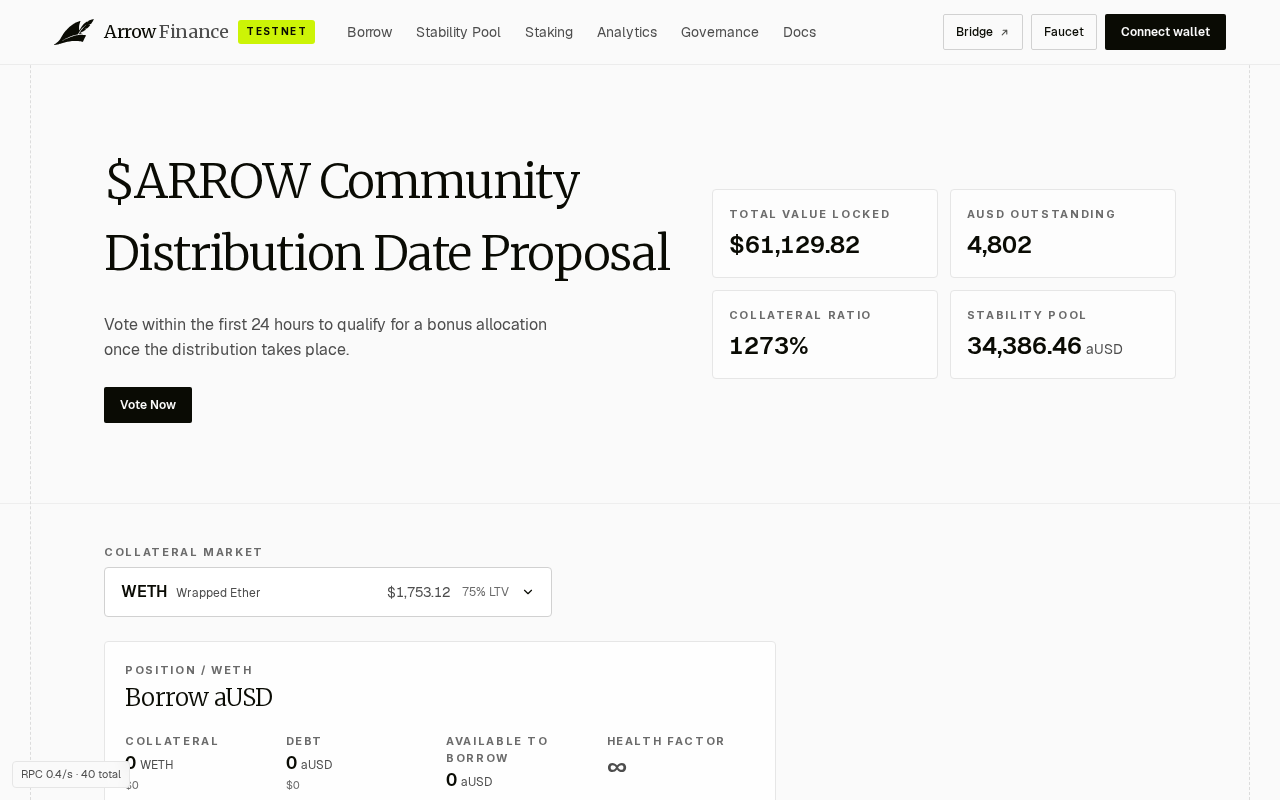Click the "Wrapped Ether" token name
The height and width of the screenshot is (800, 1280).
(x=218, y=593)
